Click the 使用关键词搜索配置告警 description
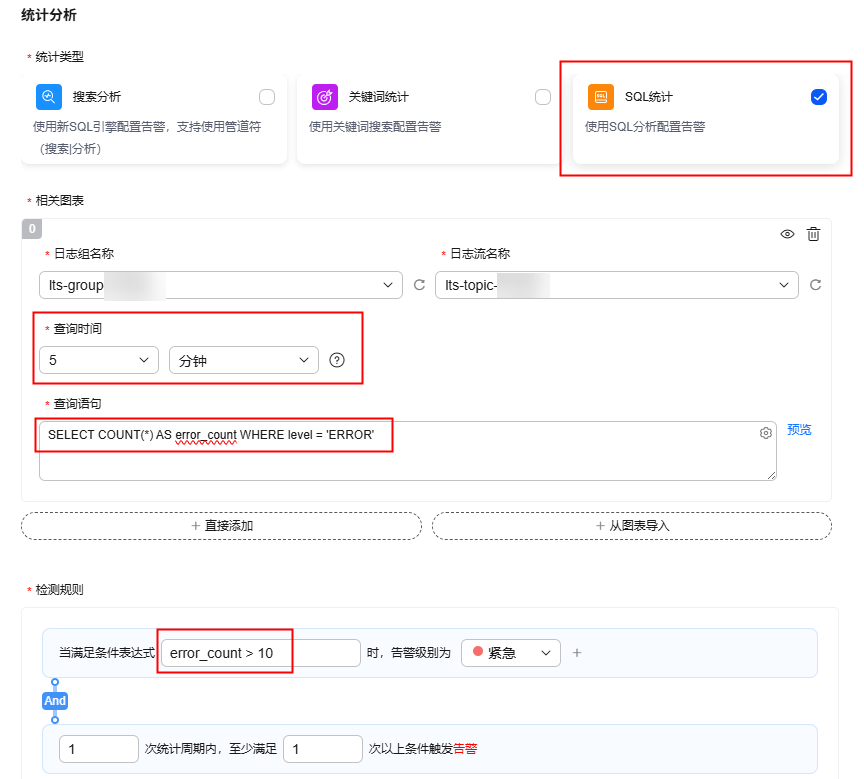Image resolution: width=864 pixels, height=779 pixels. (375, 127)
